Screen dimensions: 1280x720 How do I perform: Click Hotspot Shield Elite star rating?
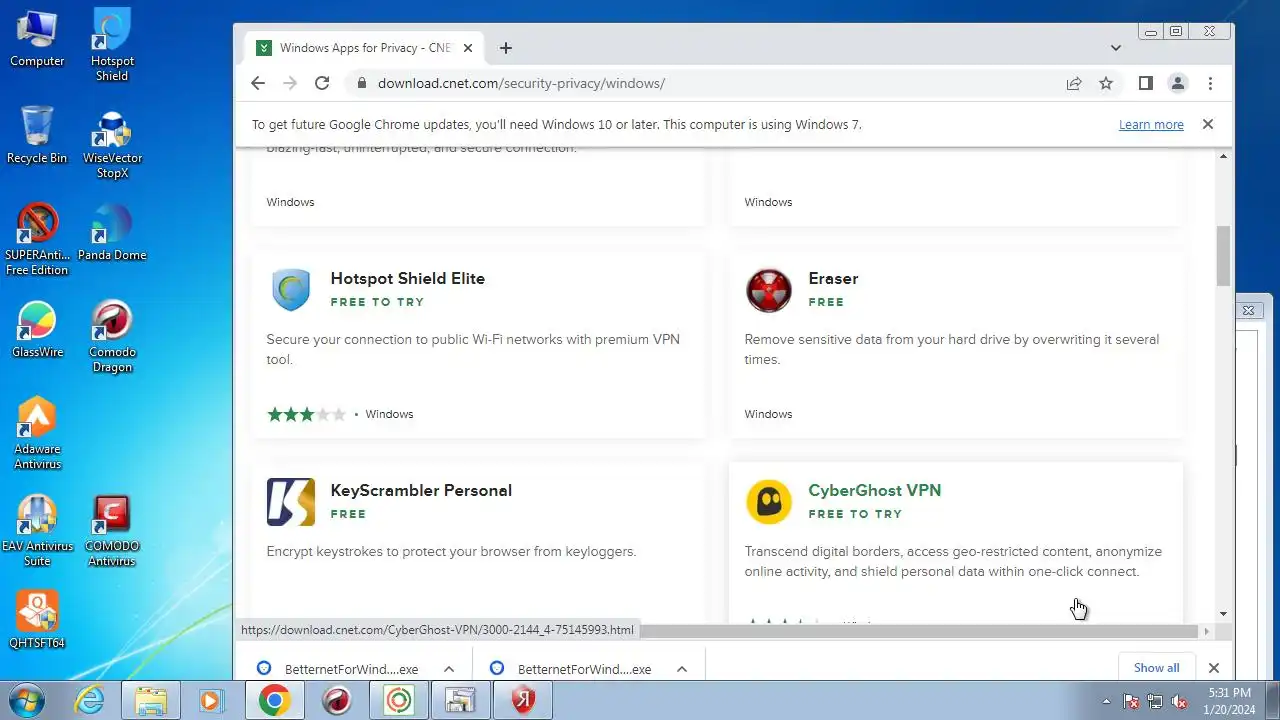pos(306,414)
